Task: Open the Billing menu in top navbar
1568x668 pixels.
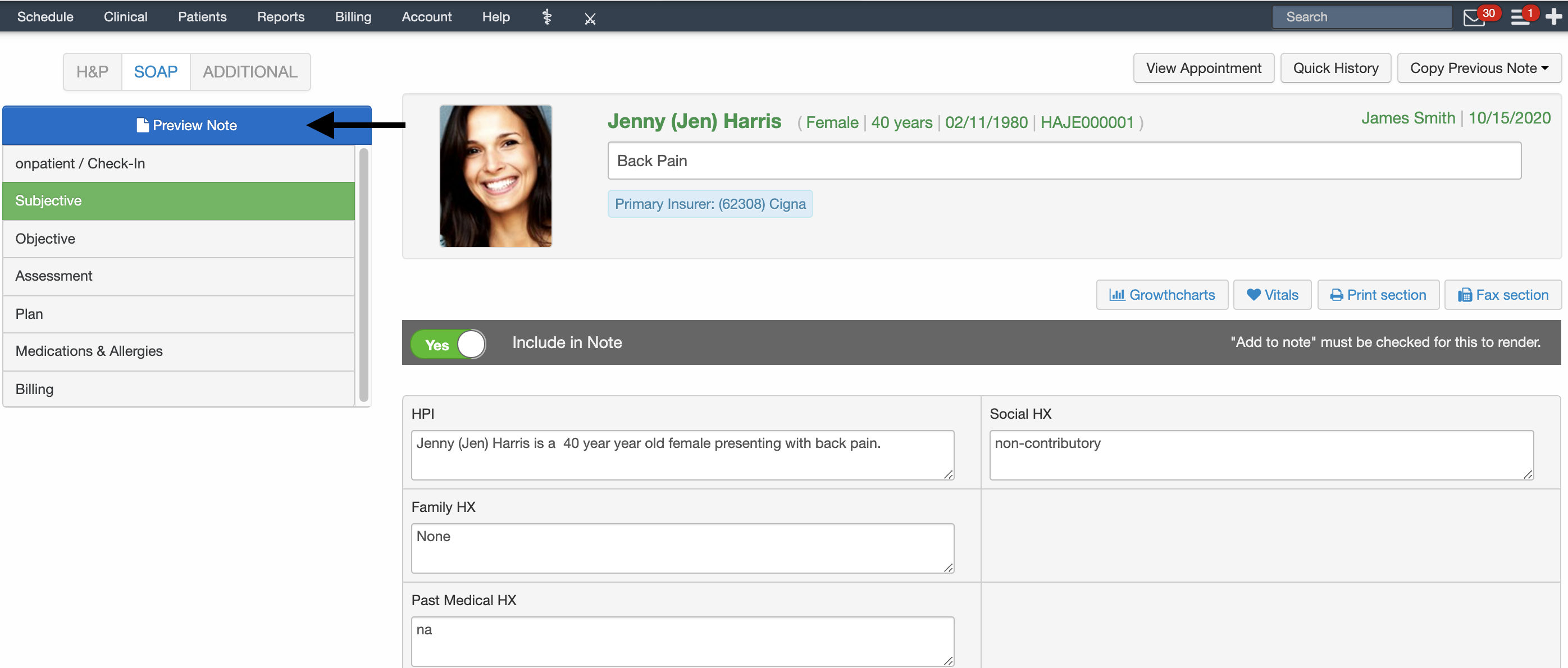Action: coord(353,16)
